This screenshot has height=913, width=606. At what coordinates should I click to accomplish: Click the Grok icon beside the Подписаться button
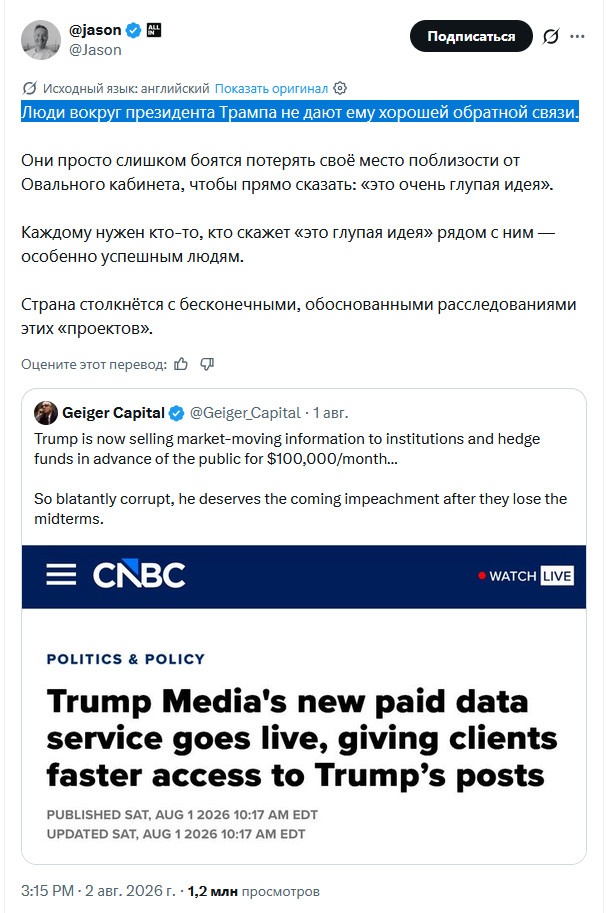point(550,37)
